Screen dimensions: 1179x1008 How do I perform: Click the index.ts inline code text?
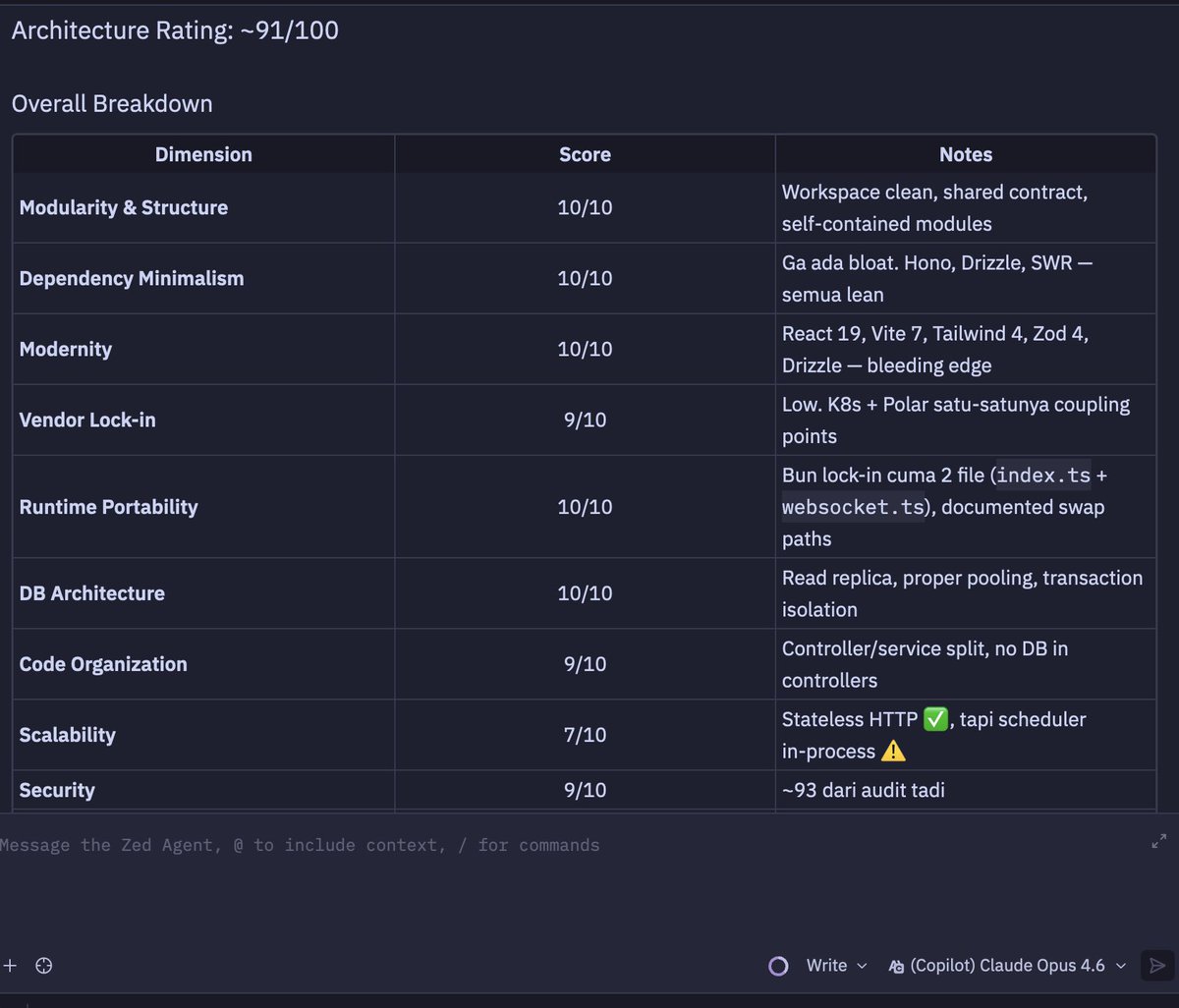pos(1043,476)
